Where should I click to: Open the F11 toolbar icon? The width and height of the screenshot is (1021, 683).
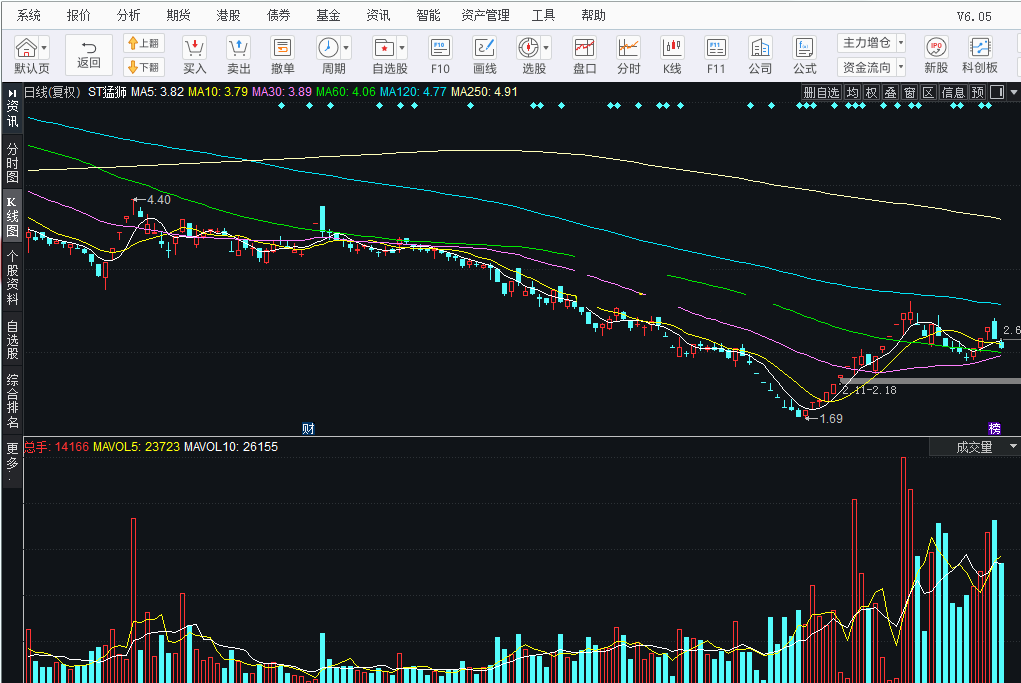point(716,48)
